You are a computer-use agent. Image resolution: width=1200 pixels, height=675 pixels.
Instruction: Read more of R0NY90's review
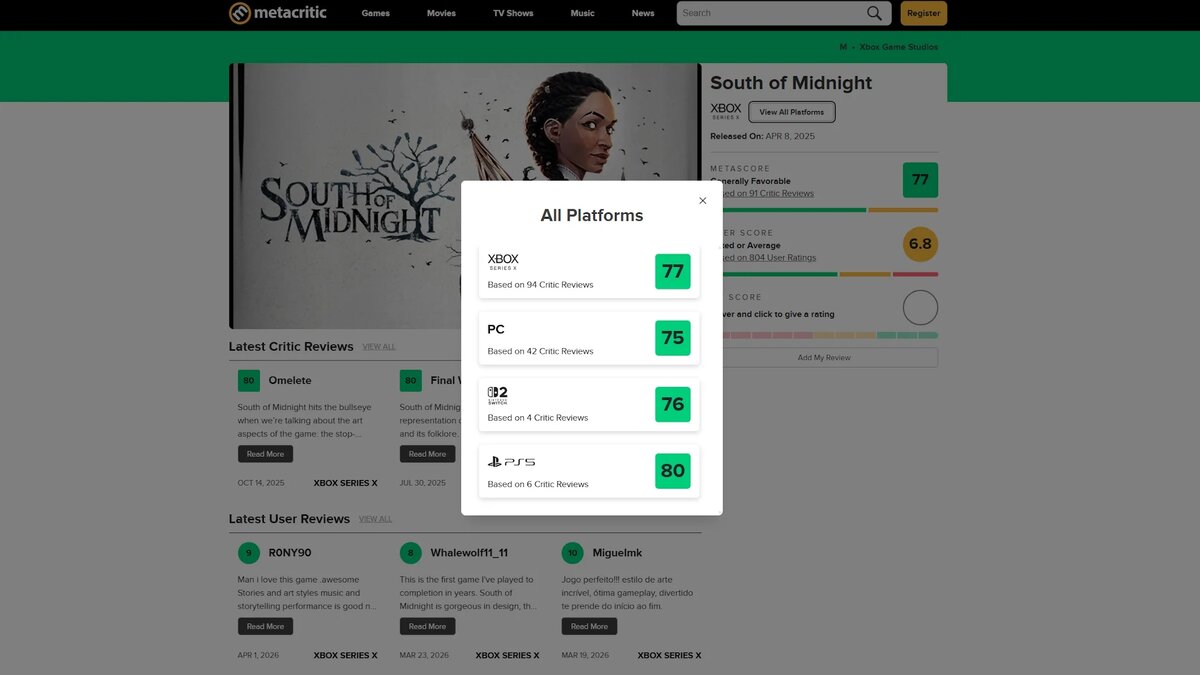coord(265,626)
